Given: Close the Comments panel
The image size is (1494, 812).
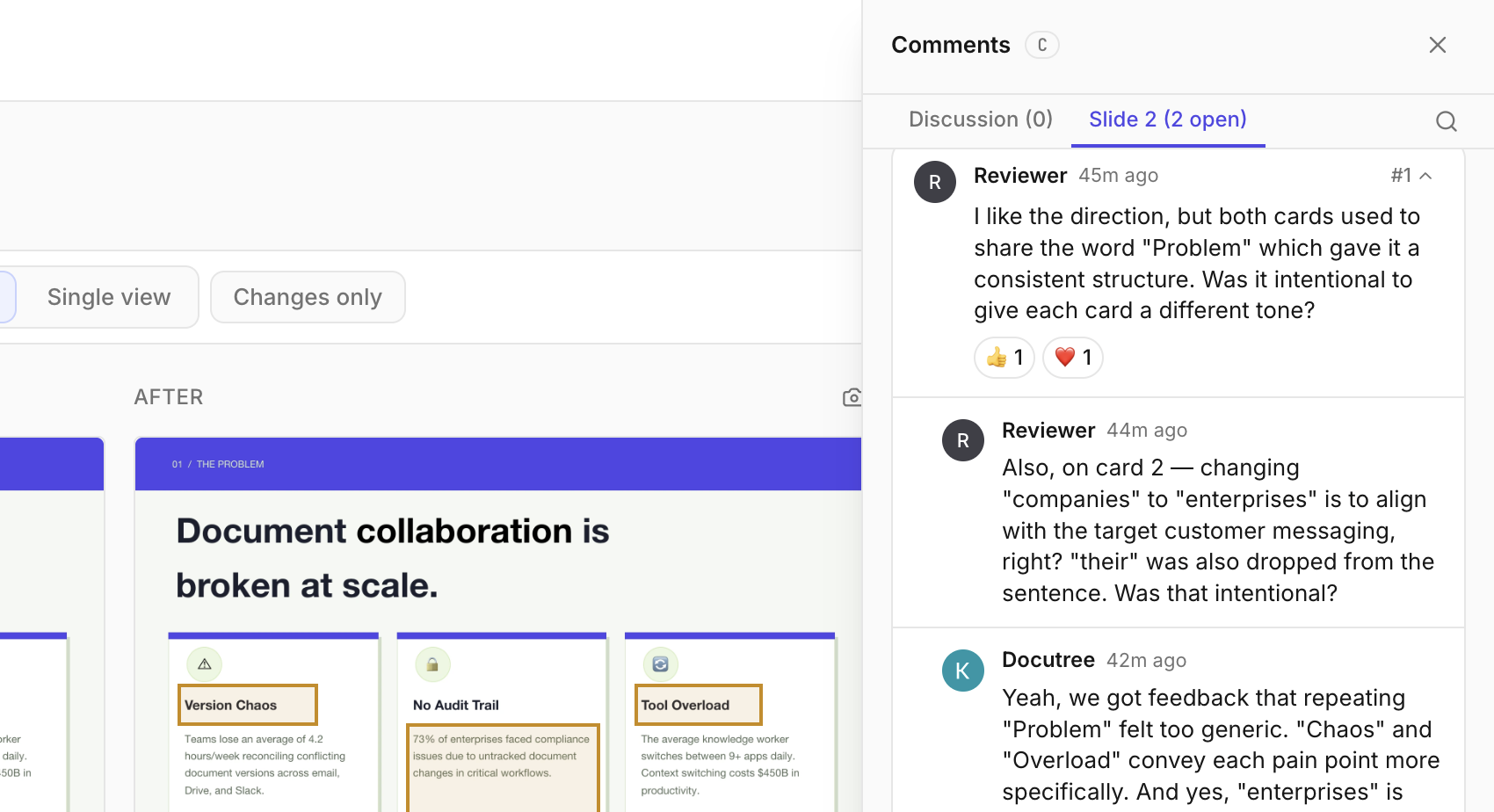Looking at the screenshot, I should coord(1437,45).
